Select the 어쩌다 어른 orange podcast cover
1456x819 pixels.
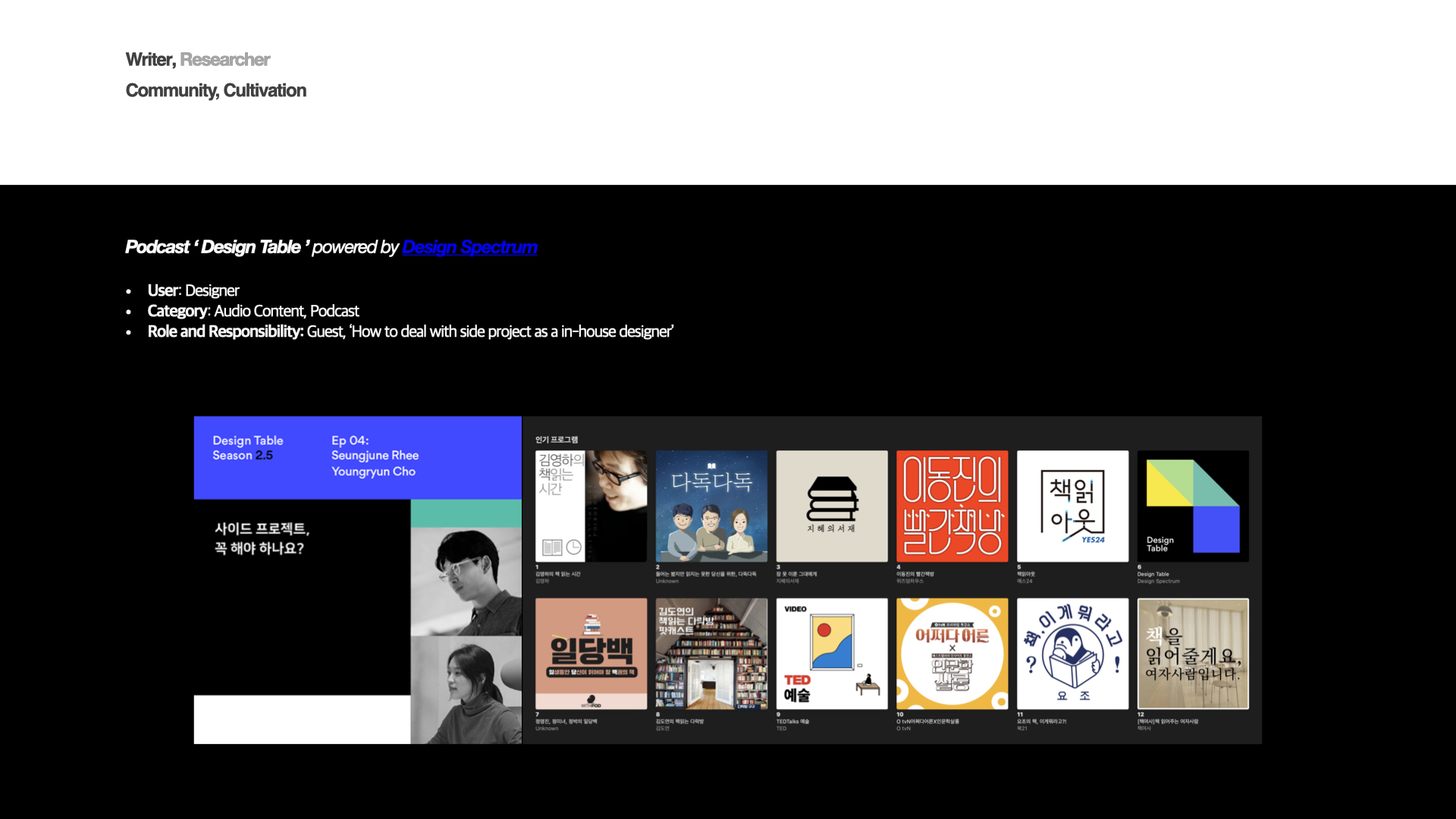pos(952,654)
